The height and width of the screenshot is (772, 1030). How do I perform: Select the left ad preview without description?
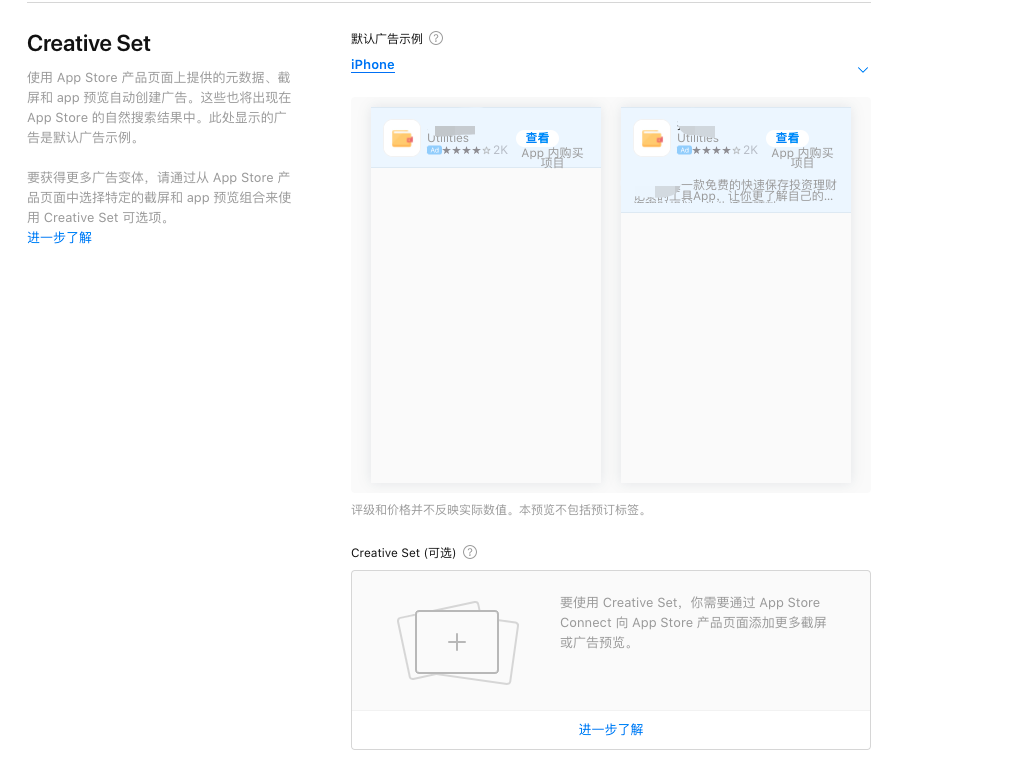tap(486, 295)
